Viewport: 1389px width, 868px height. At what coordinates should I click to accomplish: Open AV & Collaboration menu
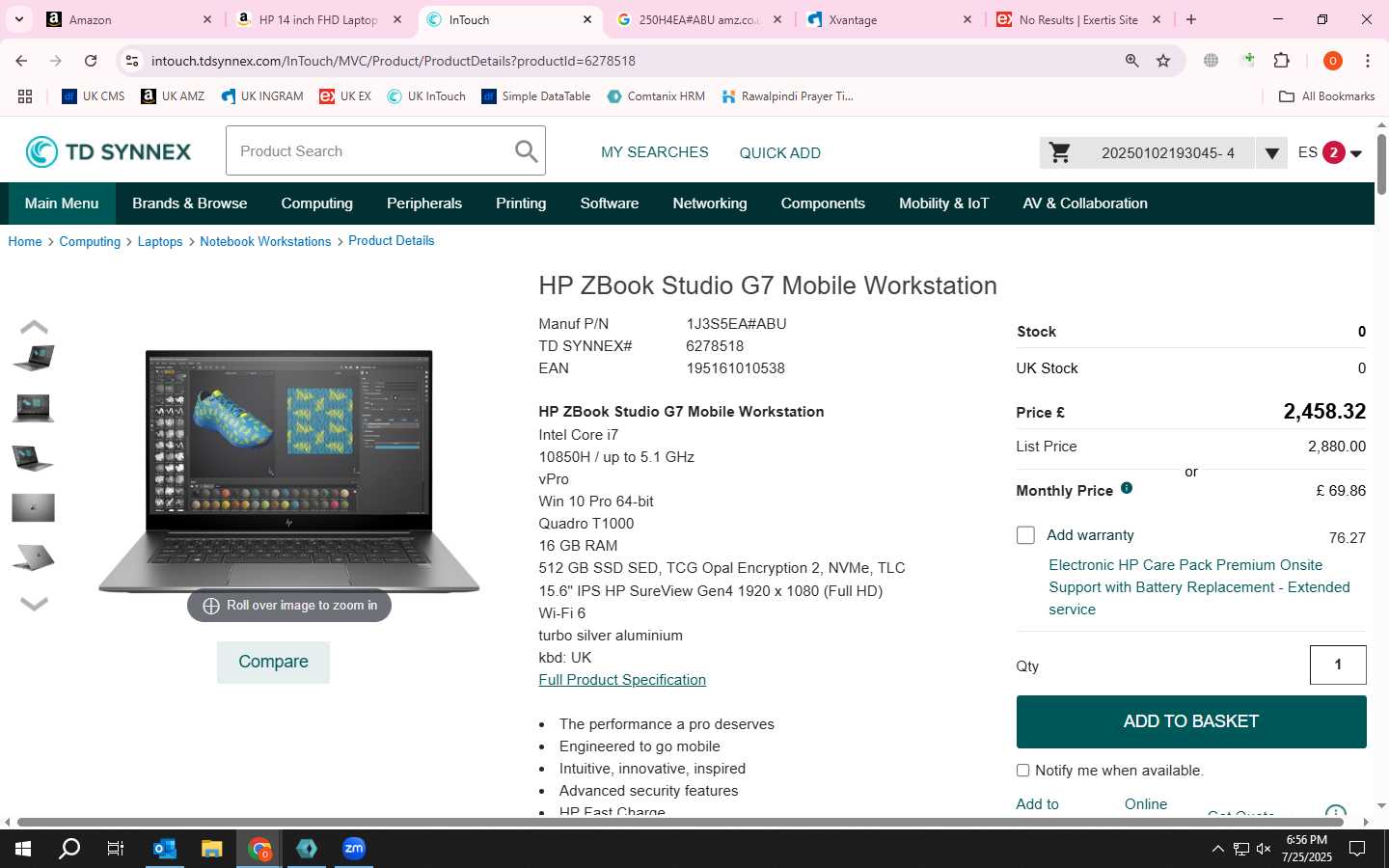coord(1085,203)
